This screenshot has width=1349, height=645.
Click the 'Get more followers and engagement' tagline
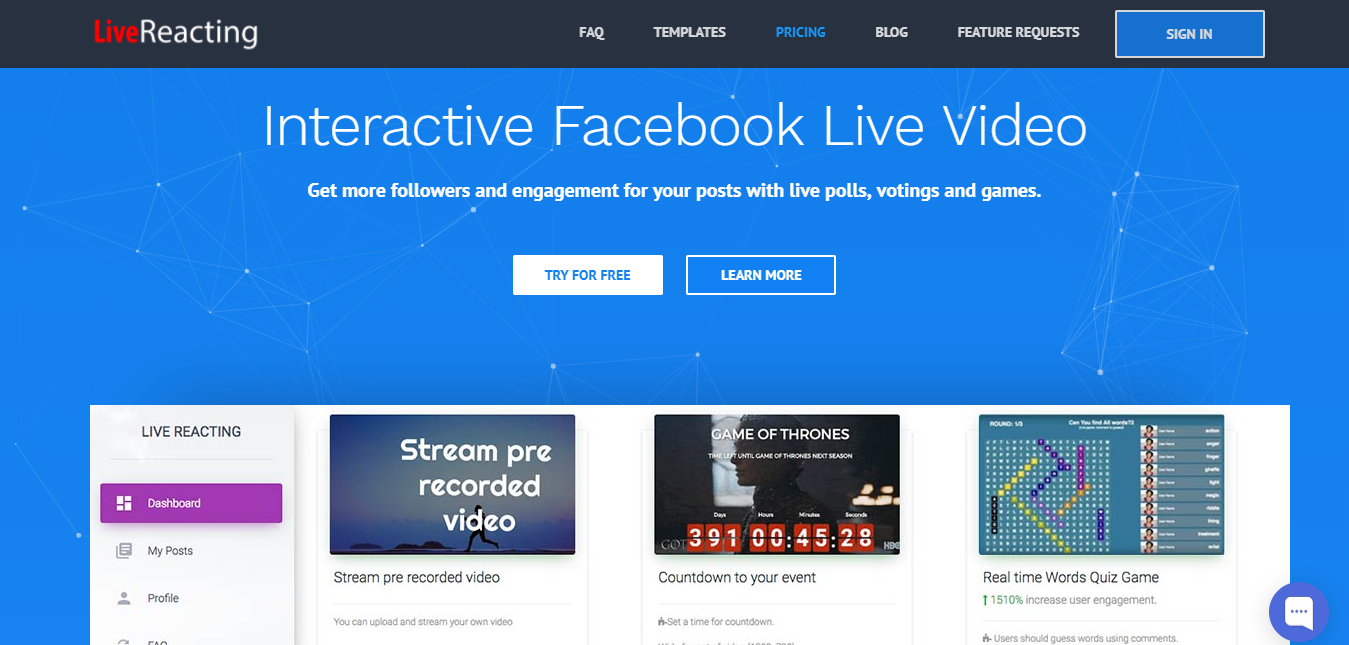click(675, 190)
